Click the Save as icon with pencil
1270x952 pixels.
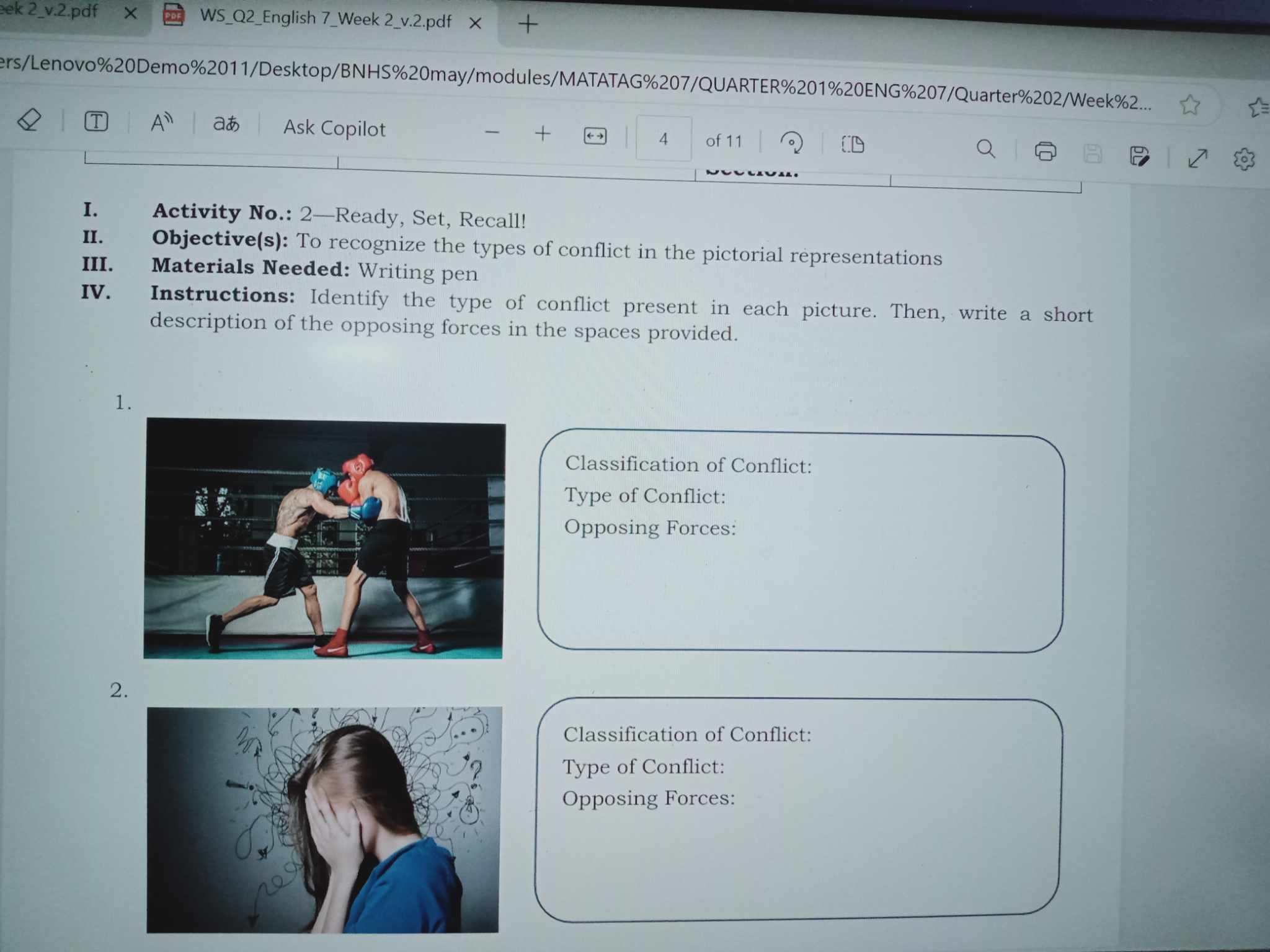click(x=1139, y=156)
